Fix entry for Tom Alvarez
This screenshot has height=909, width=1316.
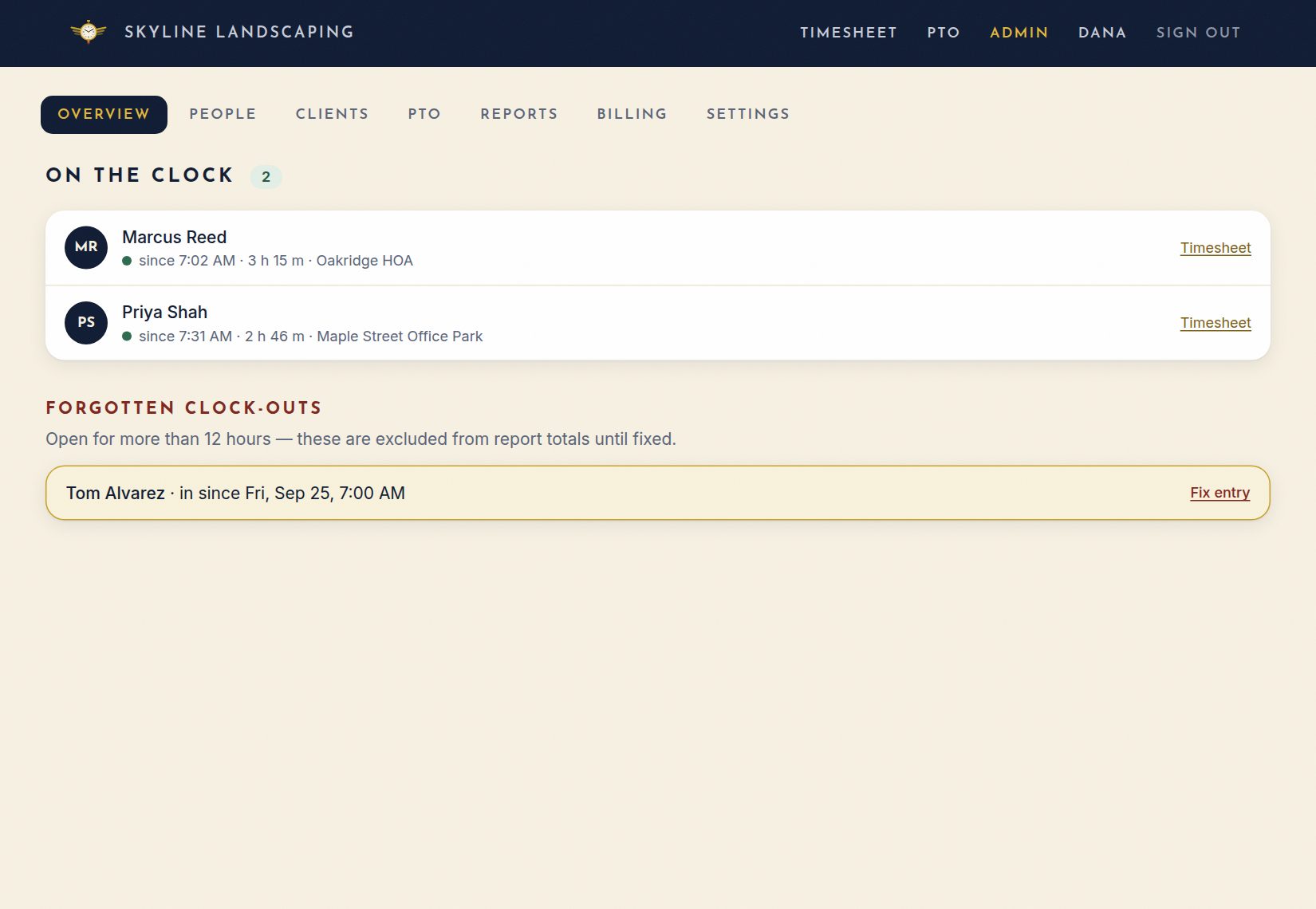pos(1220,493)
